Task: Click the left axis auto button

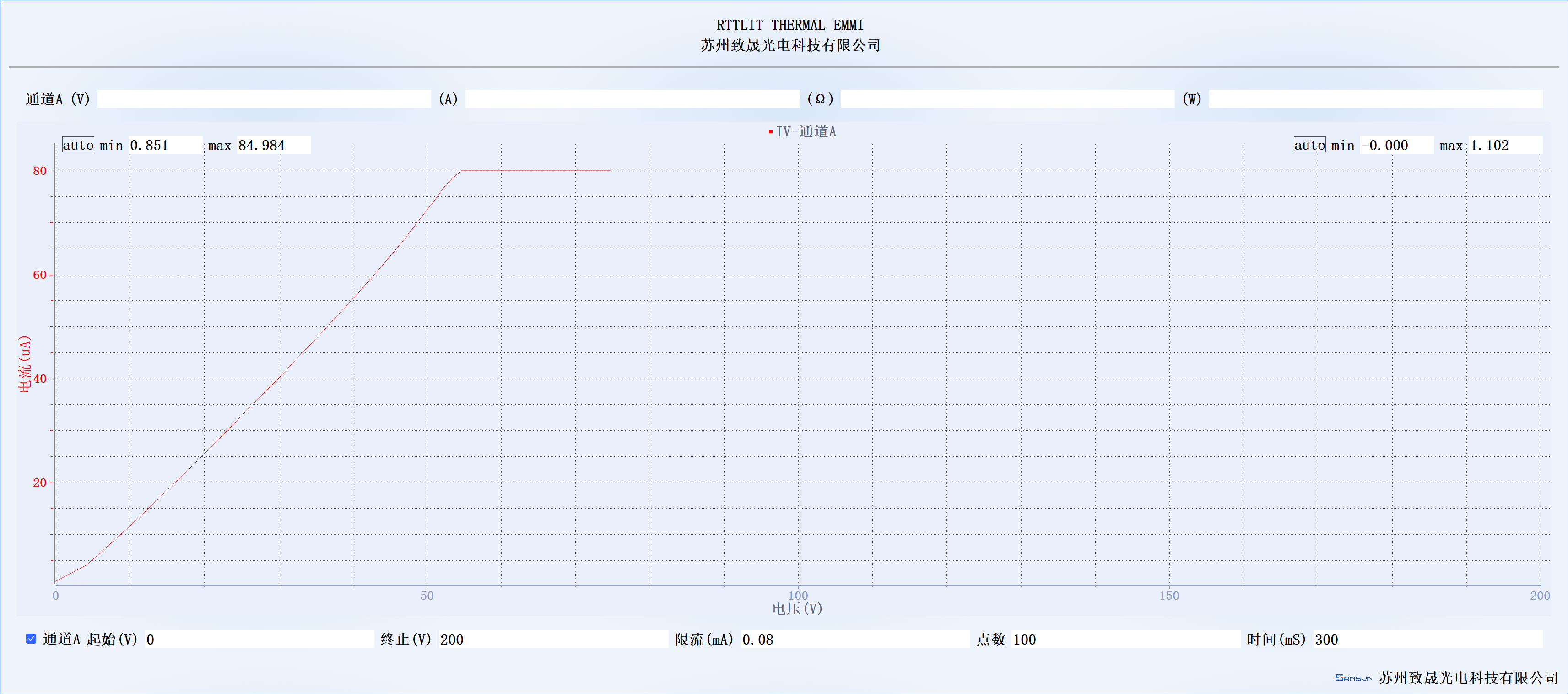Action: (x=78, y=145)
